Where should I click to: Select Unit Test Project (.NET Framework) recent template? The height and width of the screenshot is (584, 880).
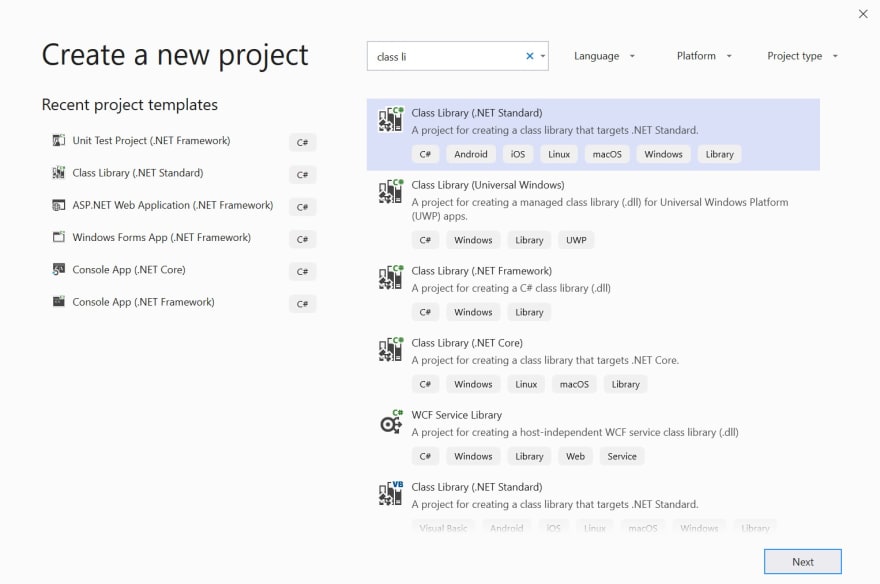pyautogui.click(x=151, y=141)
